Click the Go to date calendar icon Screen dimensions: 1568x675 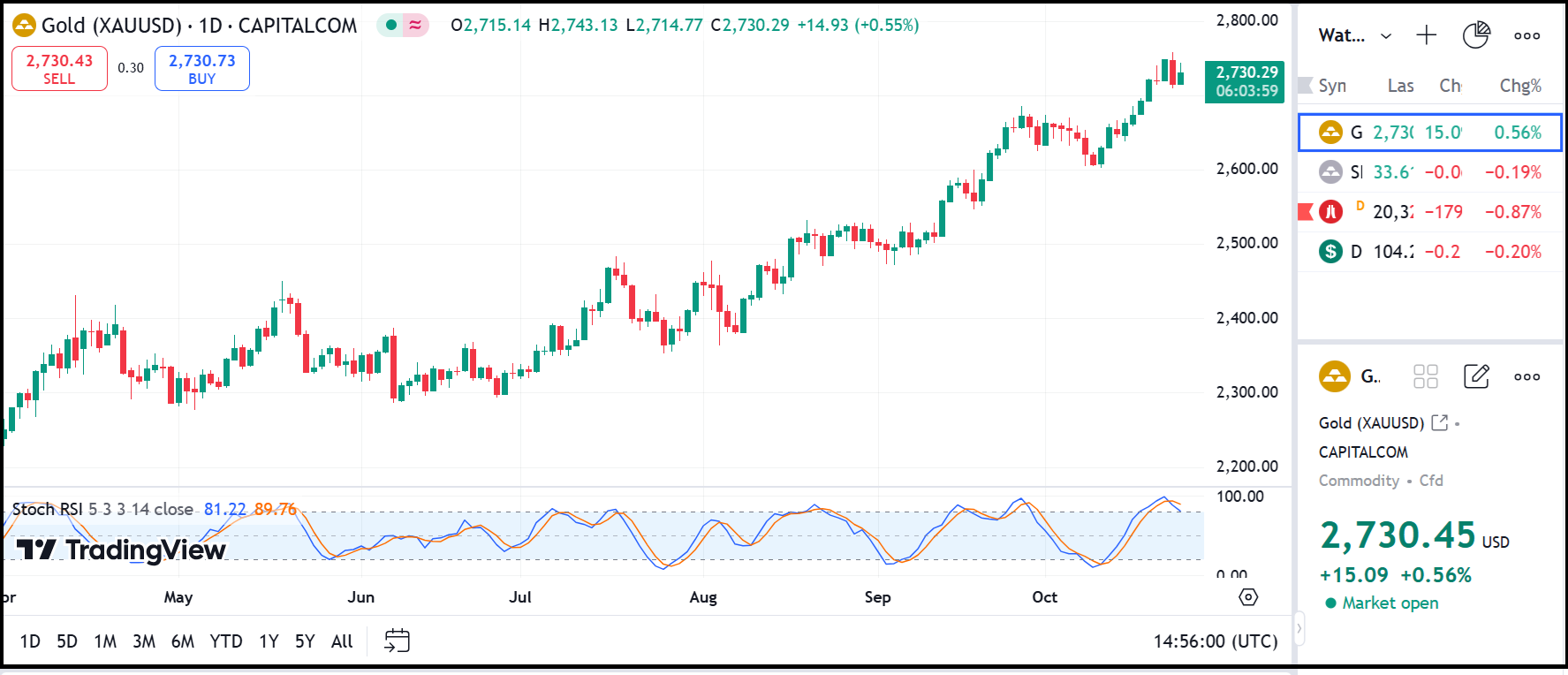pos(397,641)
